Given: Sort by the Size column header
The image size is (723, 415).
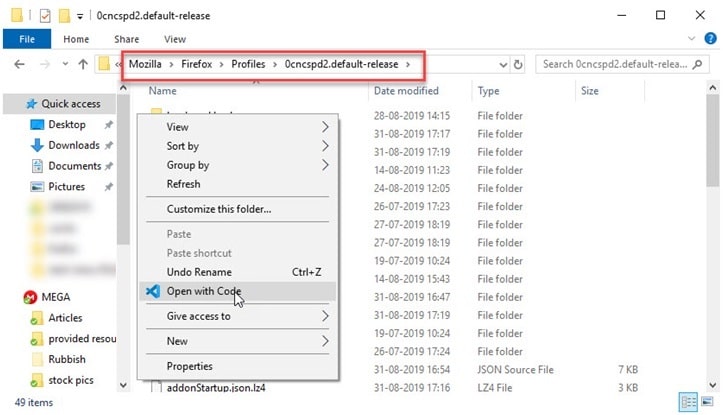Looking at the screenshot, I should pyautogui.click(x=590, y=91).
